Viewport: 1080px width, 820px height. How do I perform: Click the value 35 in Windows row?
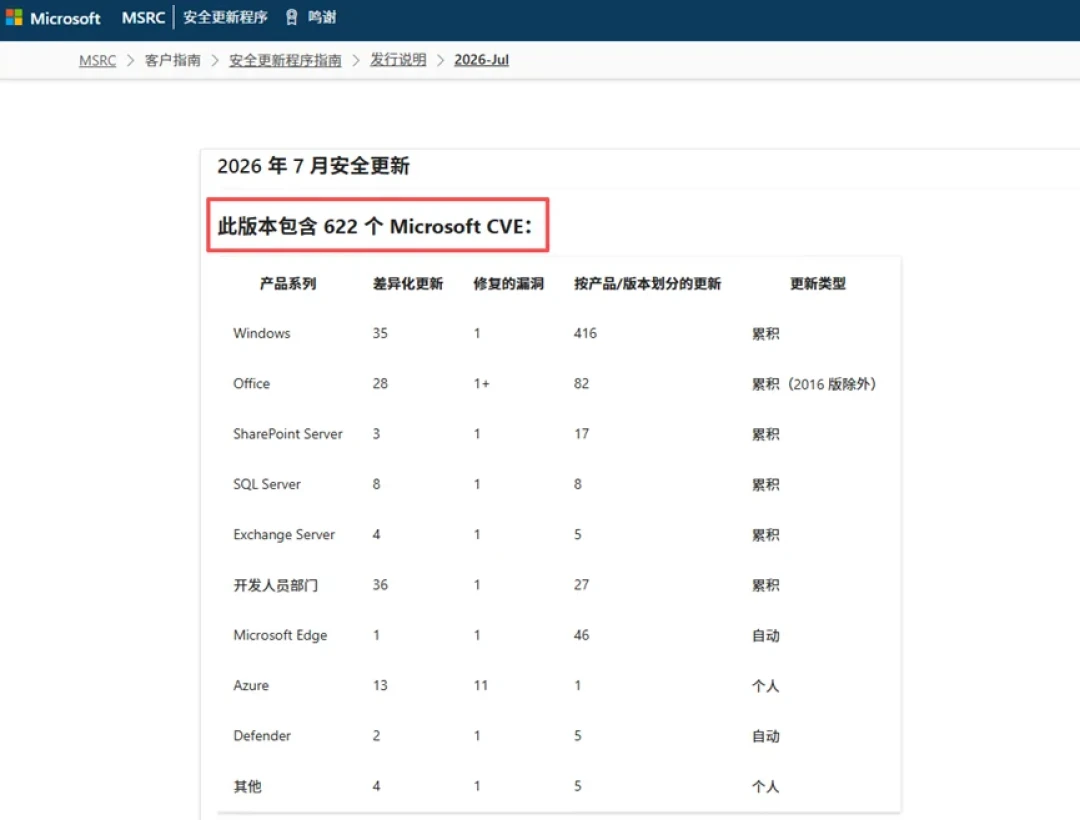(380, 333)
